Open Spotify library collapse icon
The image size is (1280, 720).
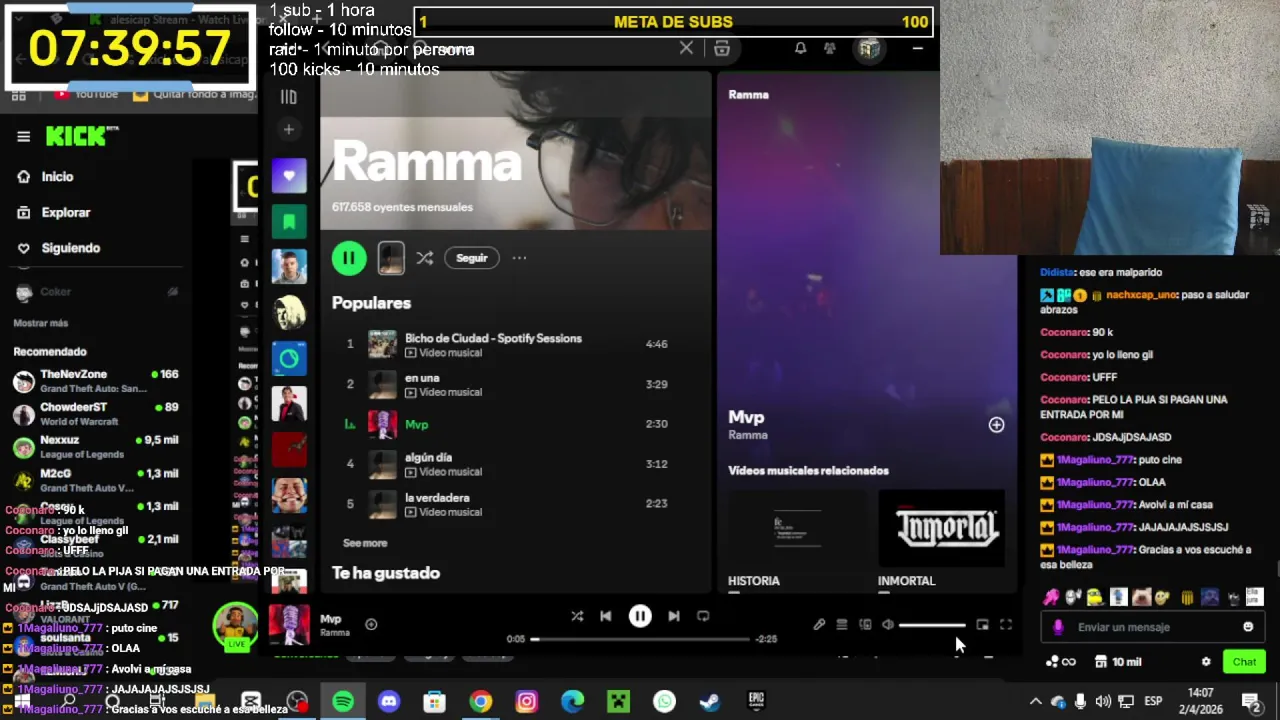point(288,97)
